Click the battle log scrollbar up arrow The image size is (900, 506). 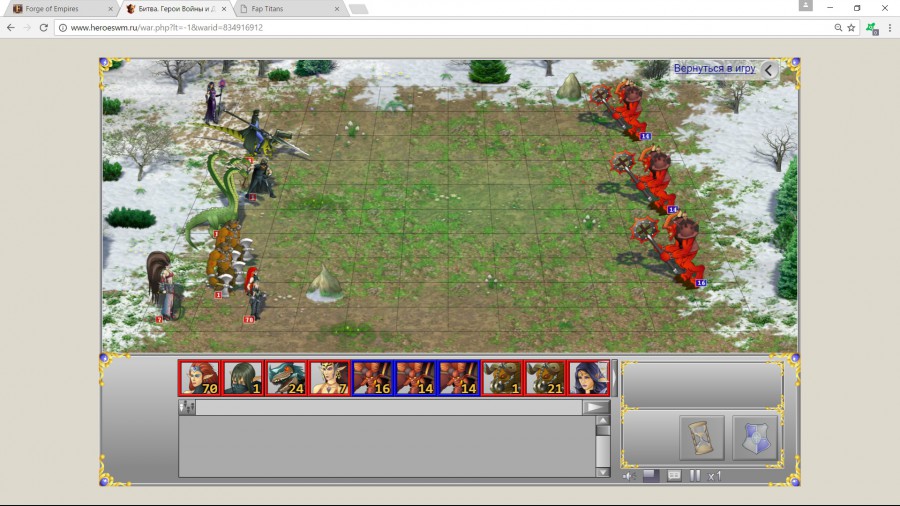tap(603, 421)
